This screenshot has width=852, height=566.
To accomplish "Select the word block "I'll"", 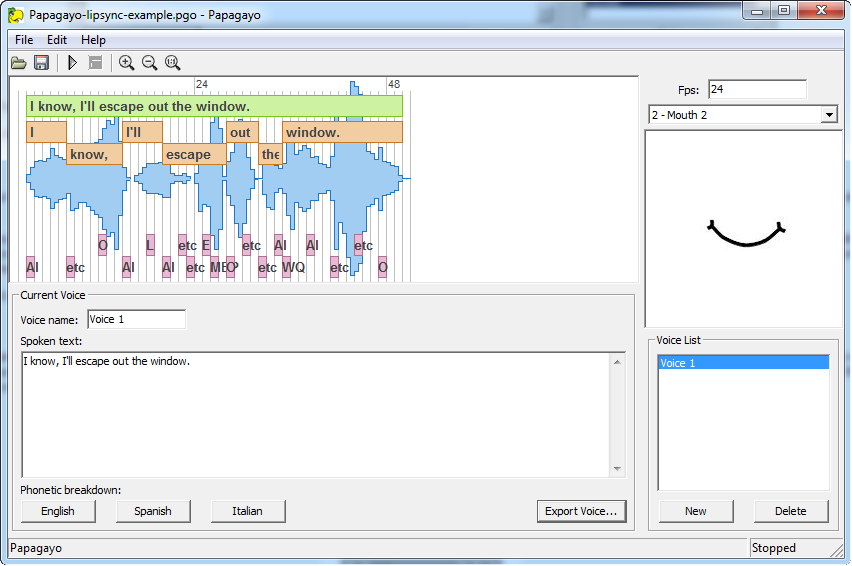I will coord(142,132).
